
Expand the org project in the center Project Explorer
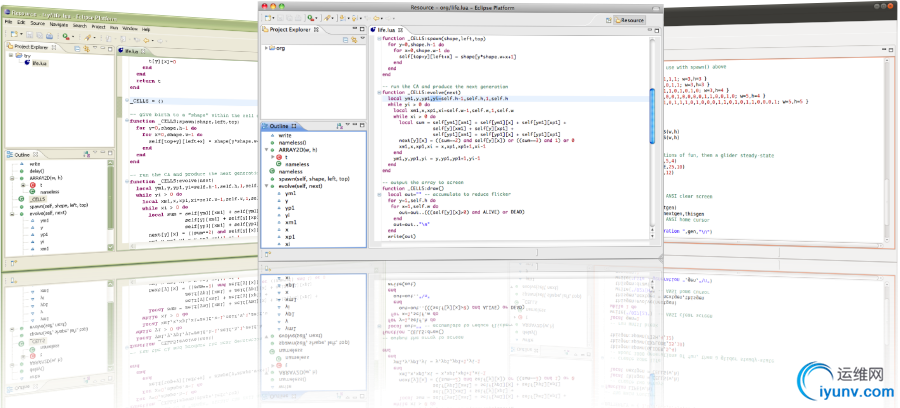pos(266,48)
